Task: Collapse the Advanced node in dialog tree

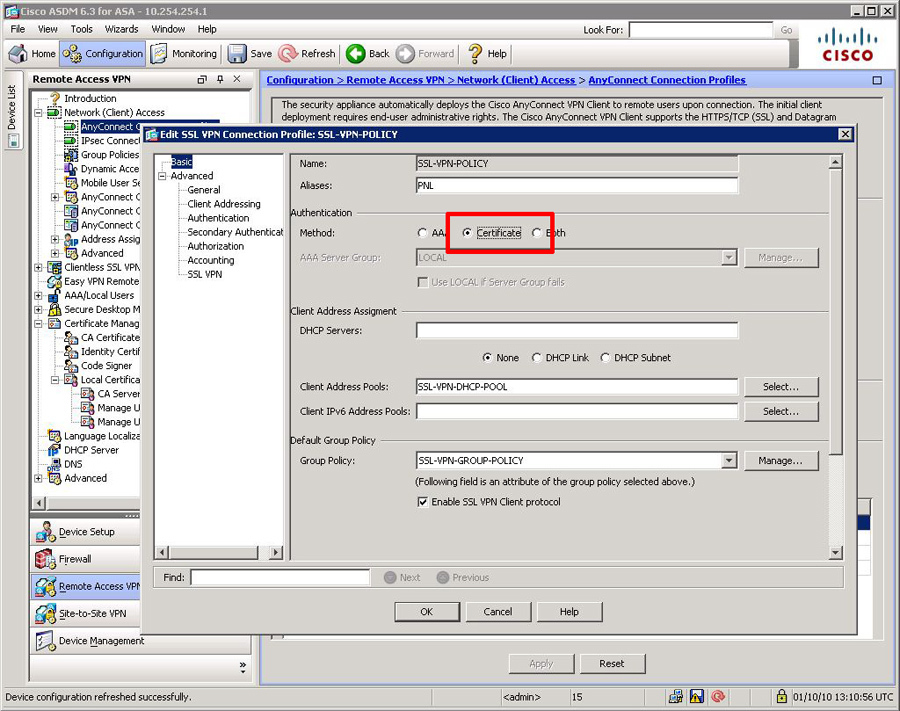Action: pyautogui.click(x=162, y=176)
